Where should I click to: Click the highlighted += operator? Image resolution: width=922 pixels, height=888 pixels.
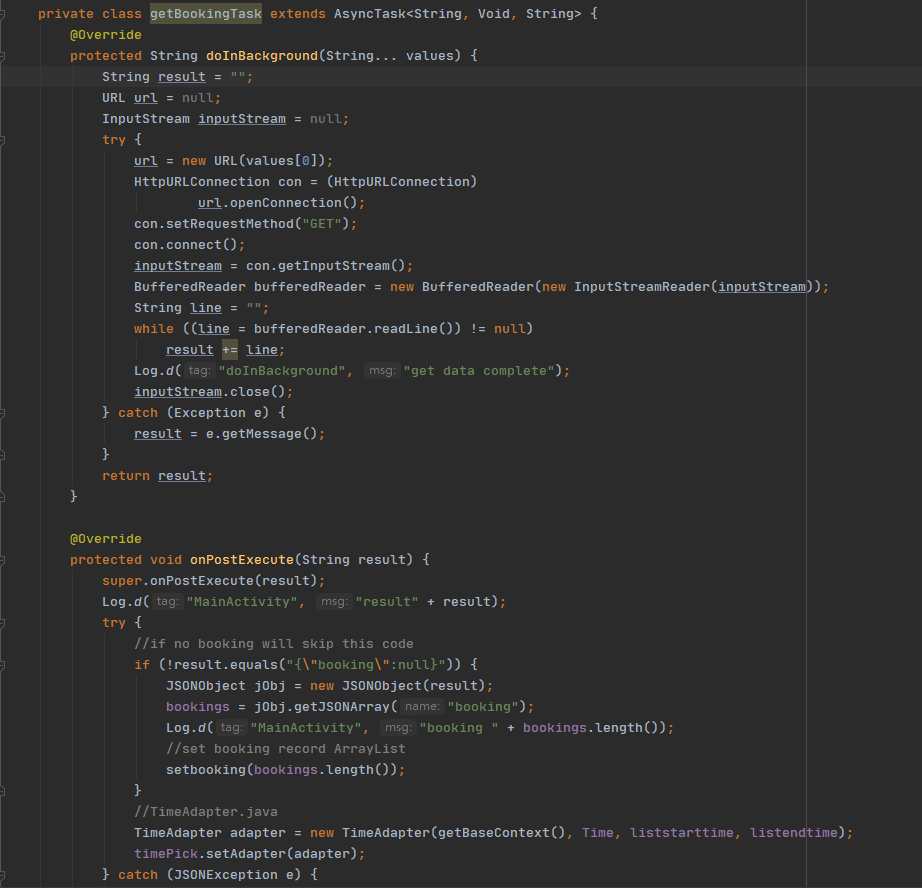(x=230, y=350)
